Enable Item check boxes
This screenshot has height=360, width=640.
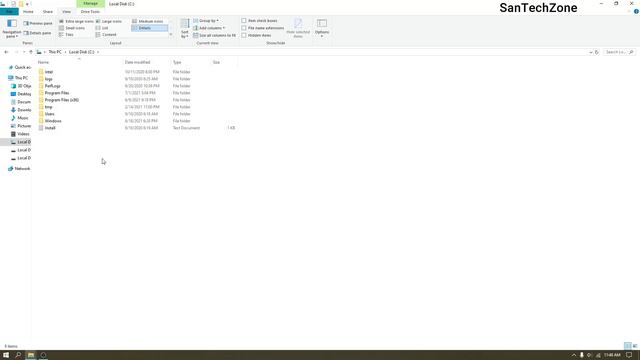(x=260, y=20)
